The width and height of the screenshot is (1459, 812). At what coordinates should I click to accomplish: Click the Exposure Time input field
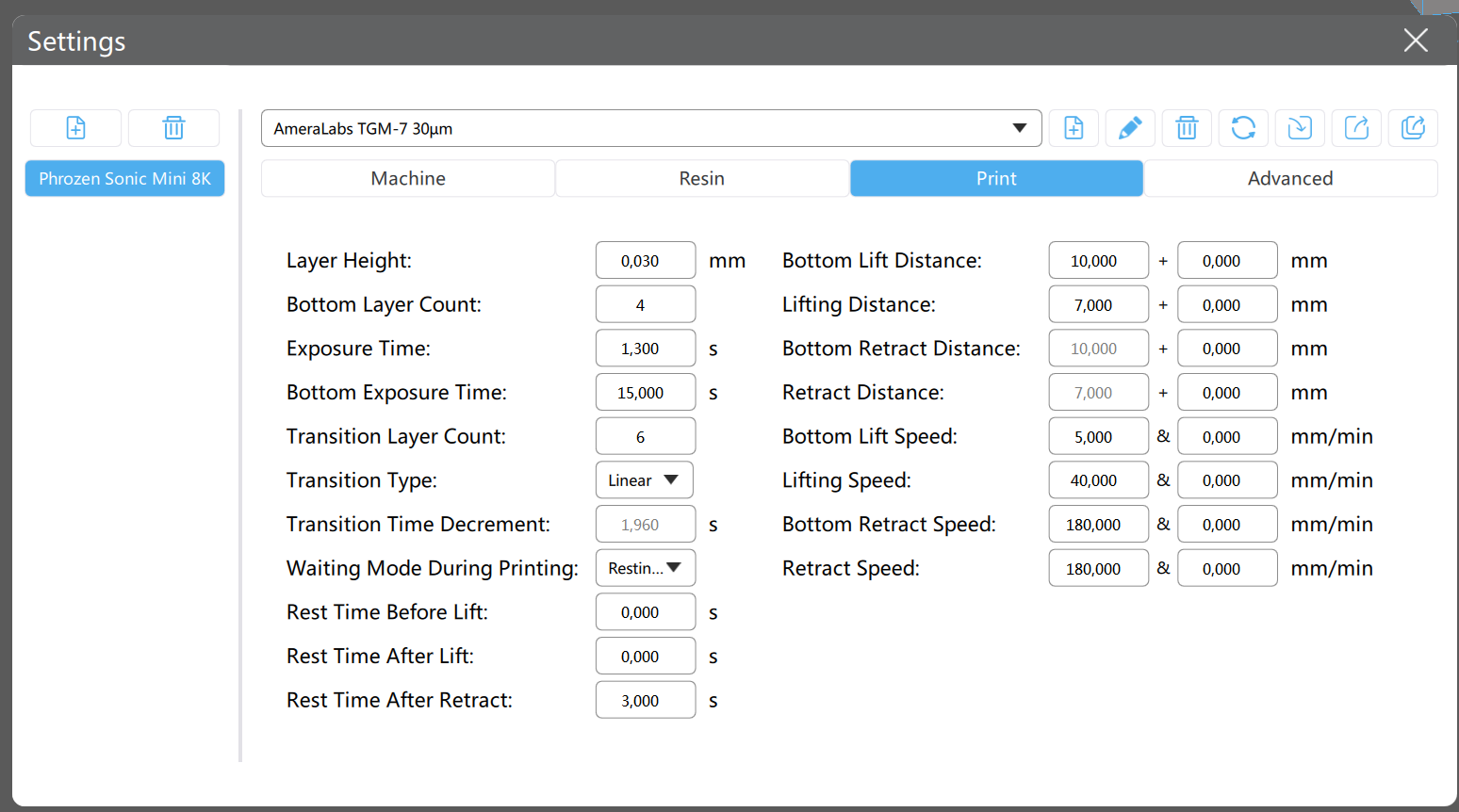(x=645, y=349)
